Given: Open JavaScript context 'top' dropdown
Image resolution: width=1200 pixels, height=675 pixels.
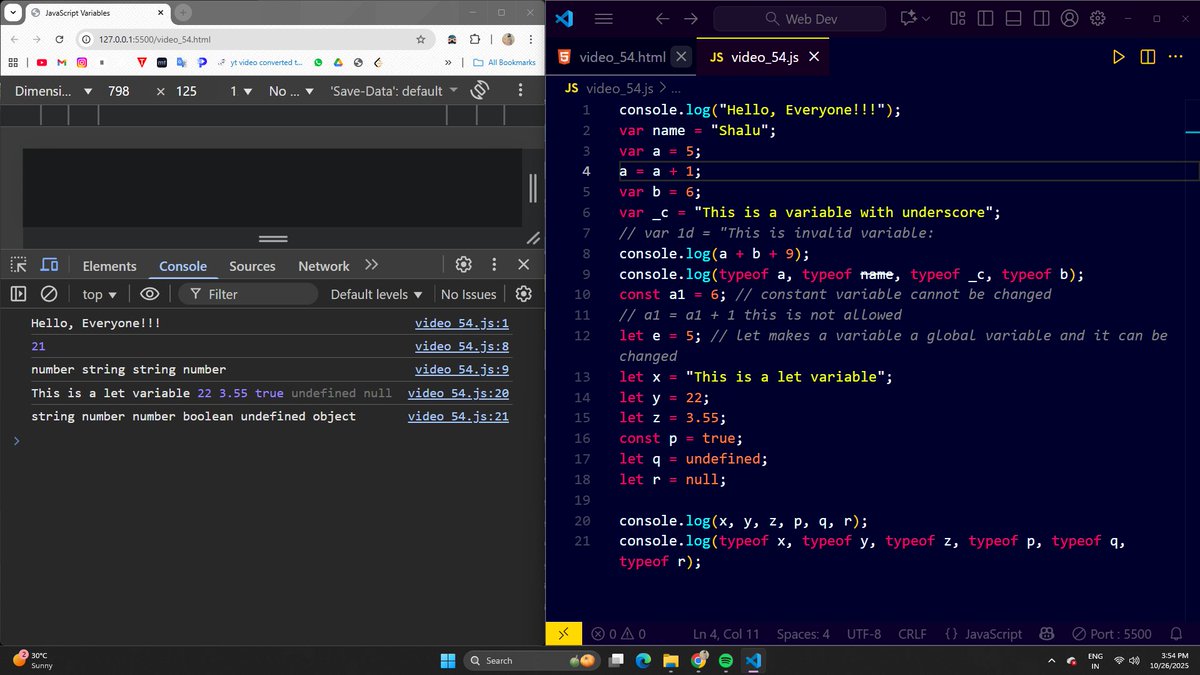Looking at the screenshot, I should click(100, 294).
